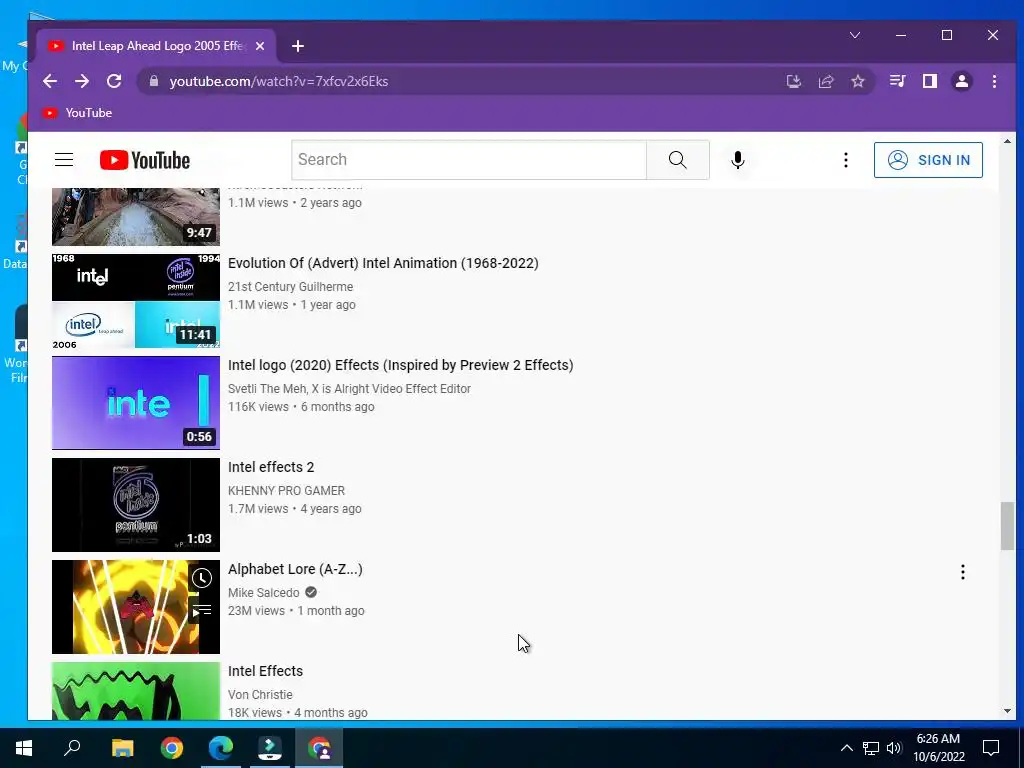Click the green Intel Effects thumbnail

pyautogui.click(x=136, y=691)
